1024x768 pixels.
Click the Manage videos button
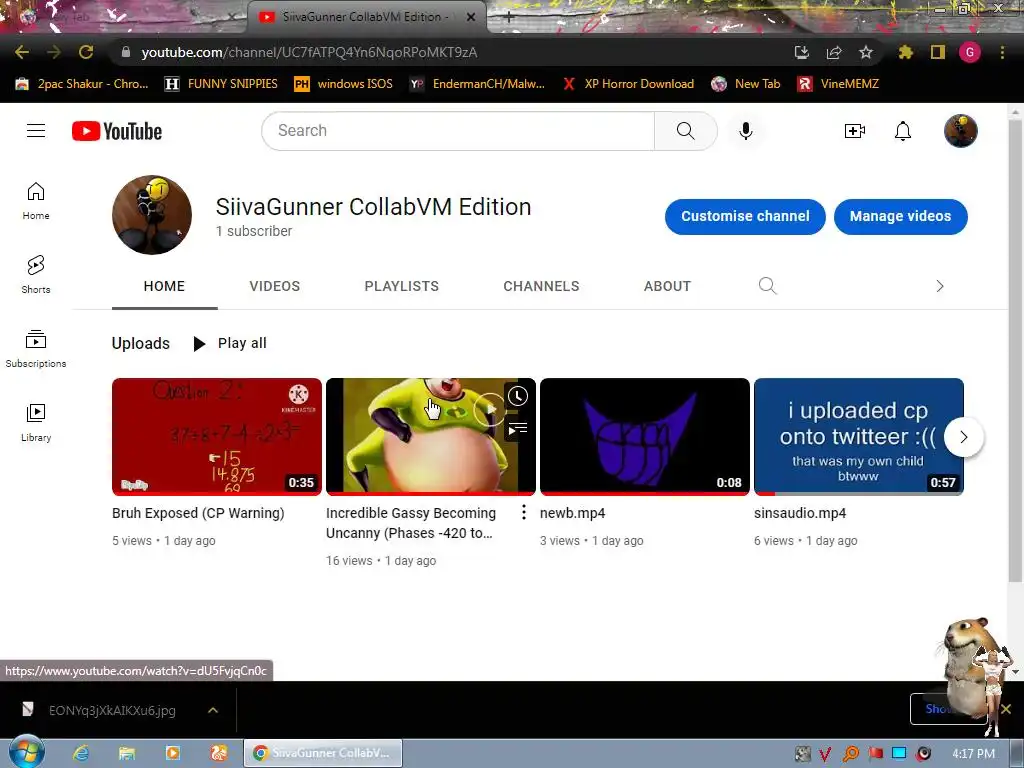tap(901, 216)
